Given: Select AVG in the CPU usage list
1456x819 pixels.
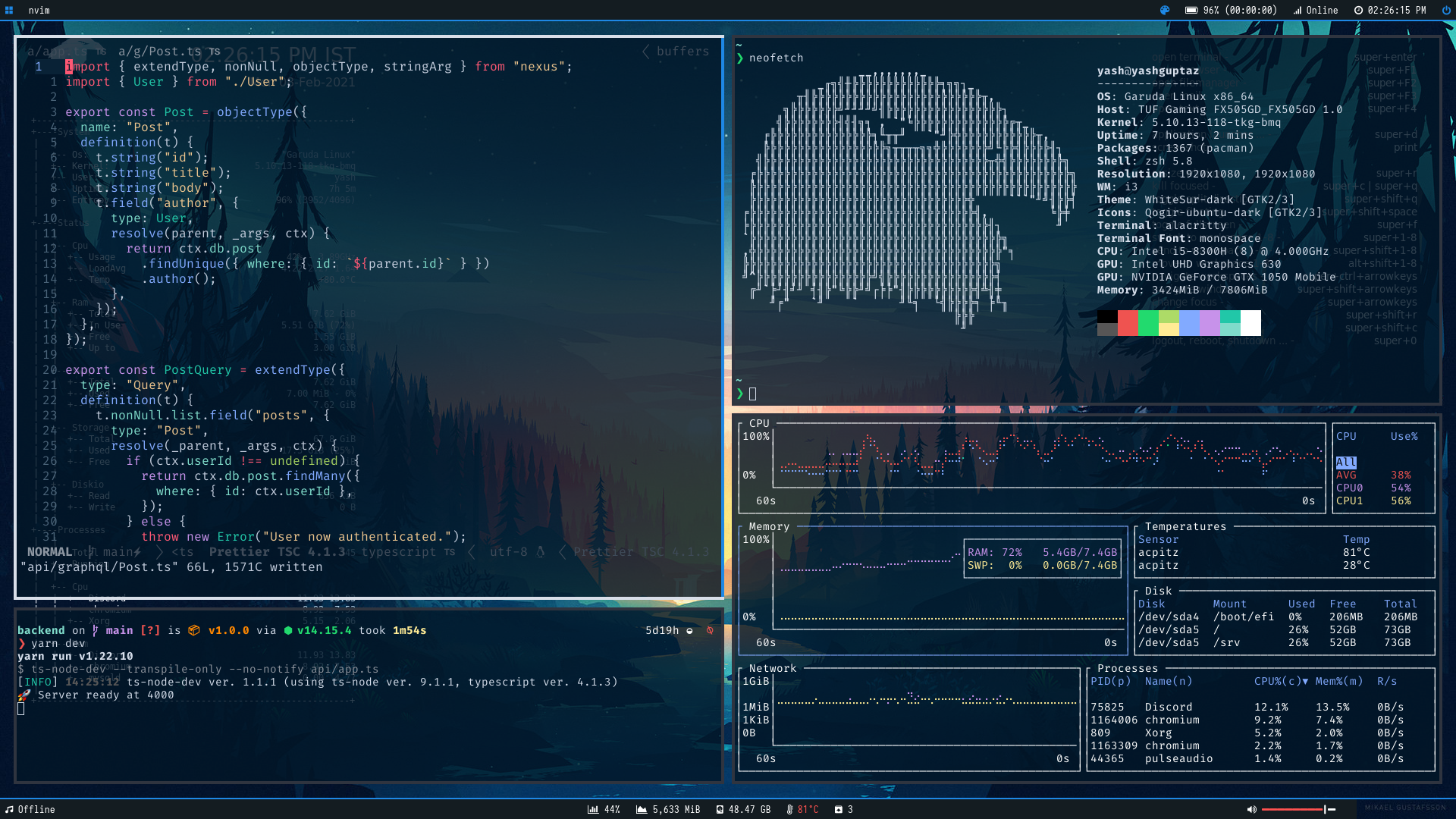Looking at the screenshot, I should (x=1347, y=475).
